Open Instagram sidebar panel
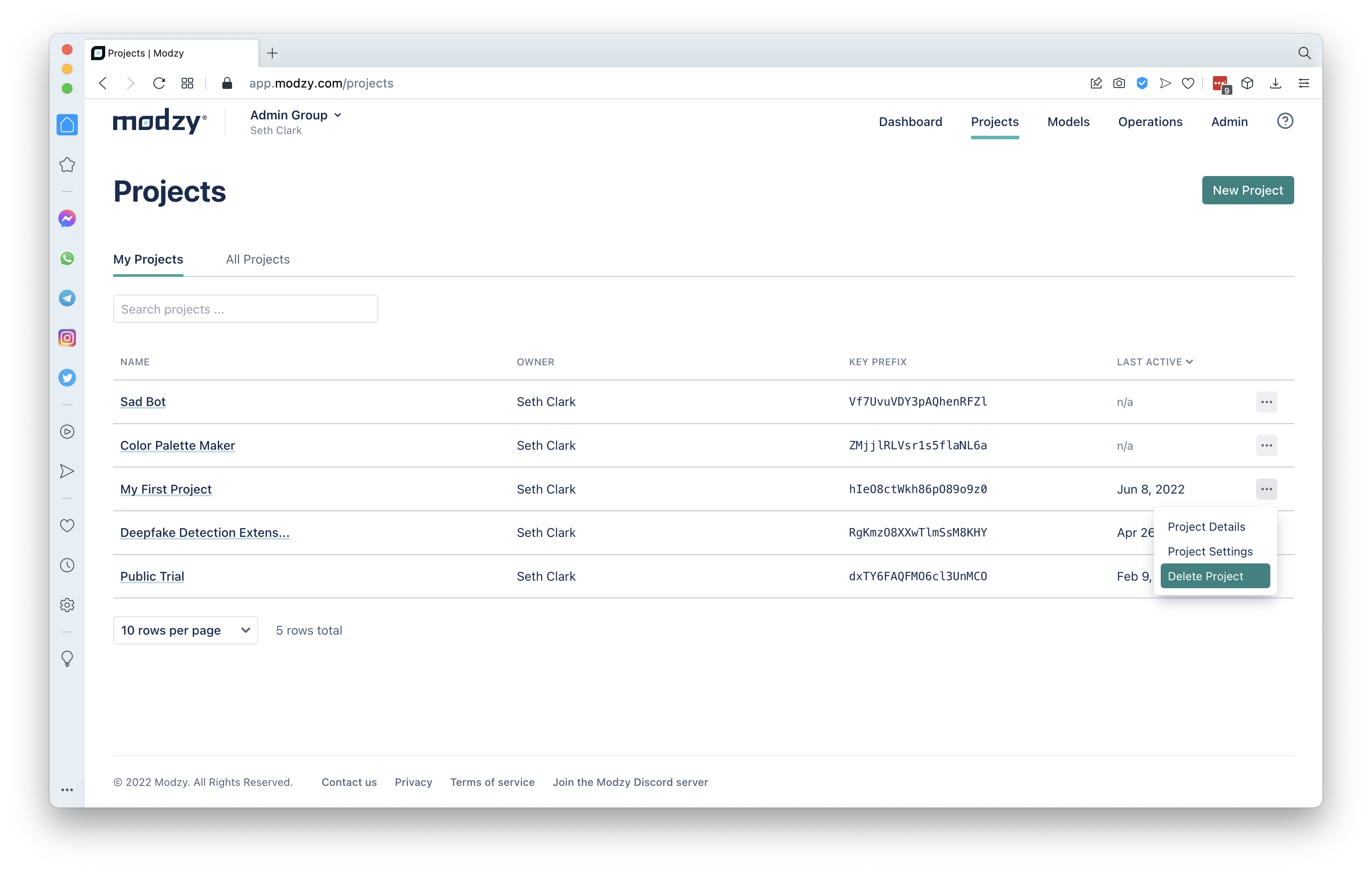The width and height of the screenshot is (1372, 873). 67,338
